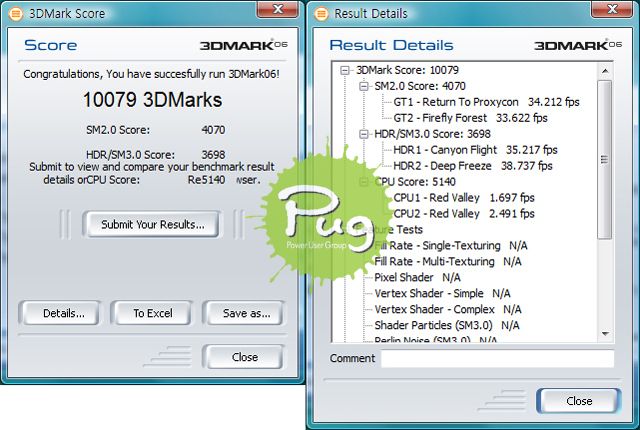
Task: Select HDR1 - Canyon Flight row
Action: 475,150
